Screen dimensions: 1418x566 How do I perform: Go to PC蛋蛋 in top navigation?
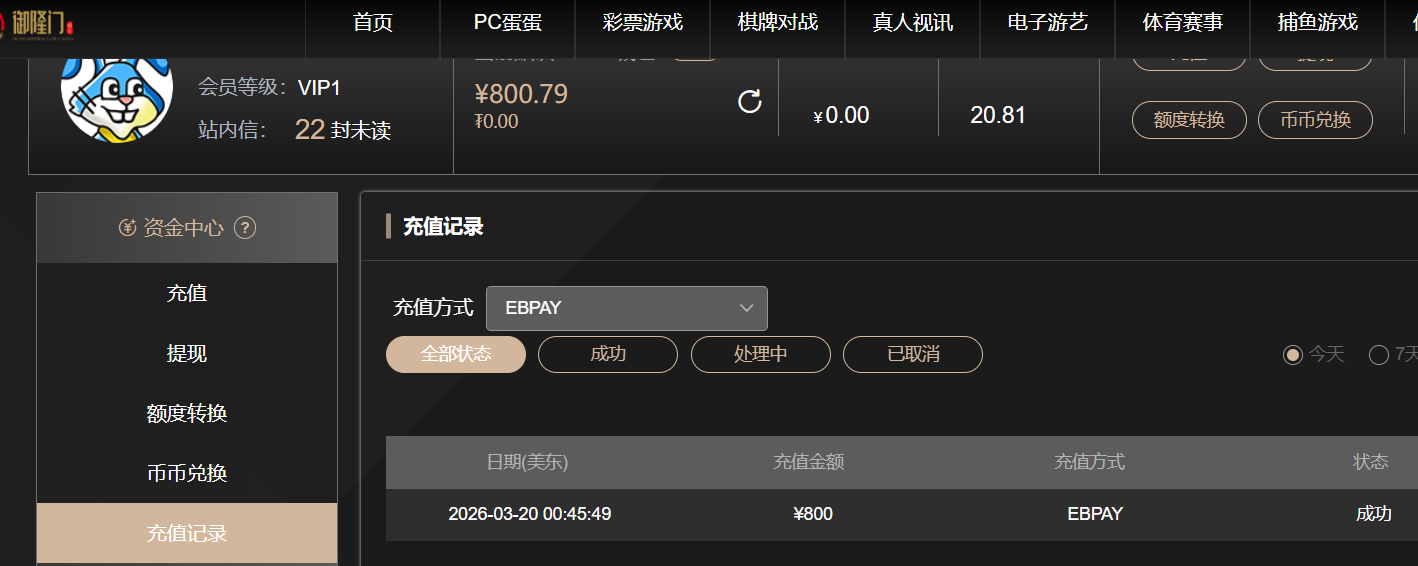(x=508, y=23)
